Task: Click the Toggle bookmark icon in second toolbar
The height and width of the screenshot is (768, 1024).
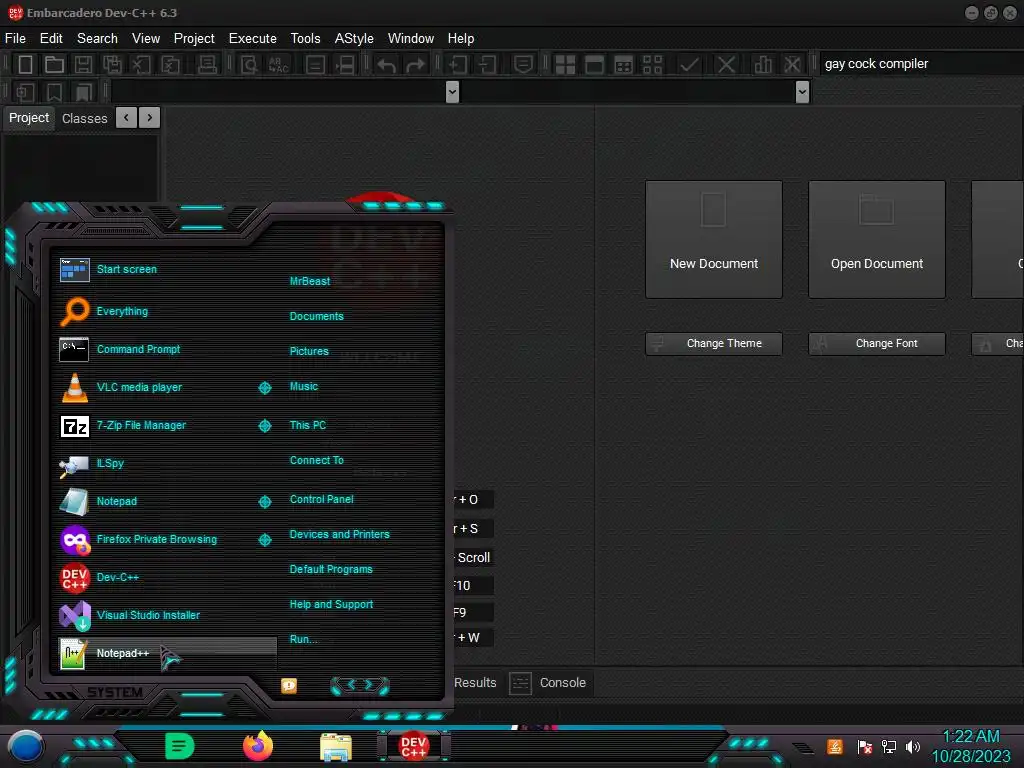Action: tap(54, 92)
